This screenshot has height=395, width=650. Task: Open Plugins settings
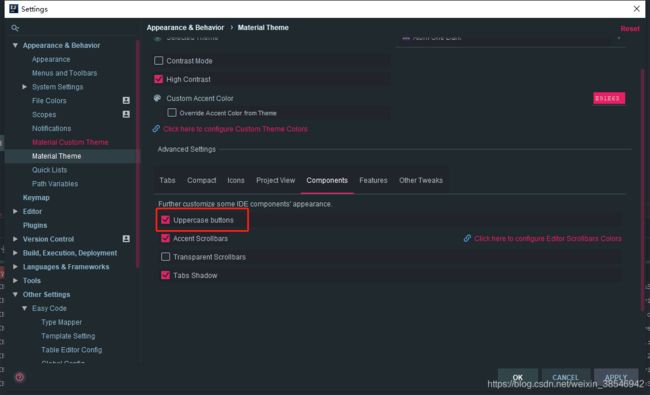pos(35,225)
